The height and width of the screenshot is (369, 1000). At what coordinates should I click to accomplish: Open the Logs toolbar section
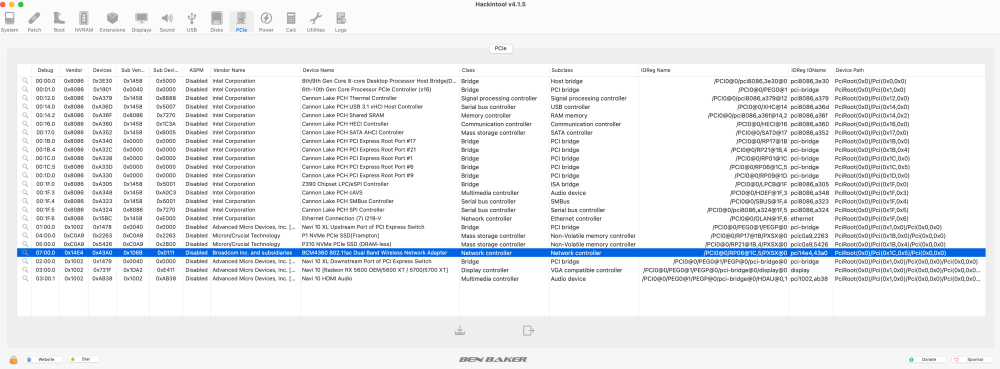pos(341,22)
